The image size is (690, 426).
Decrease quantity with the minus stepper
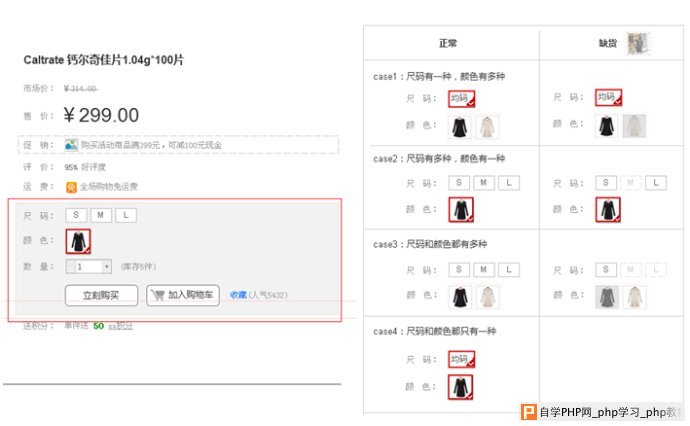coord(70,267)
